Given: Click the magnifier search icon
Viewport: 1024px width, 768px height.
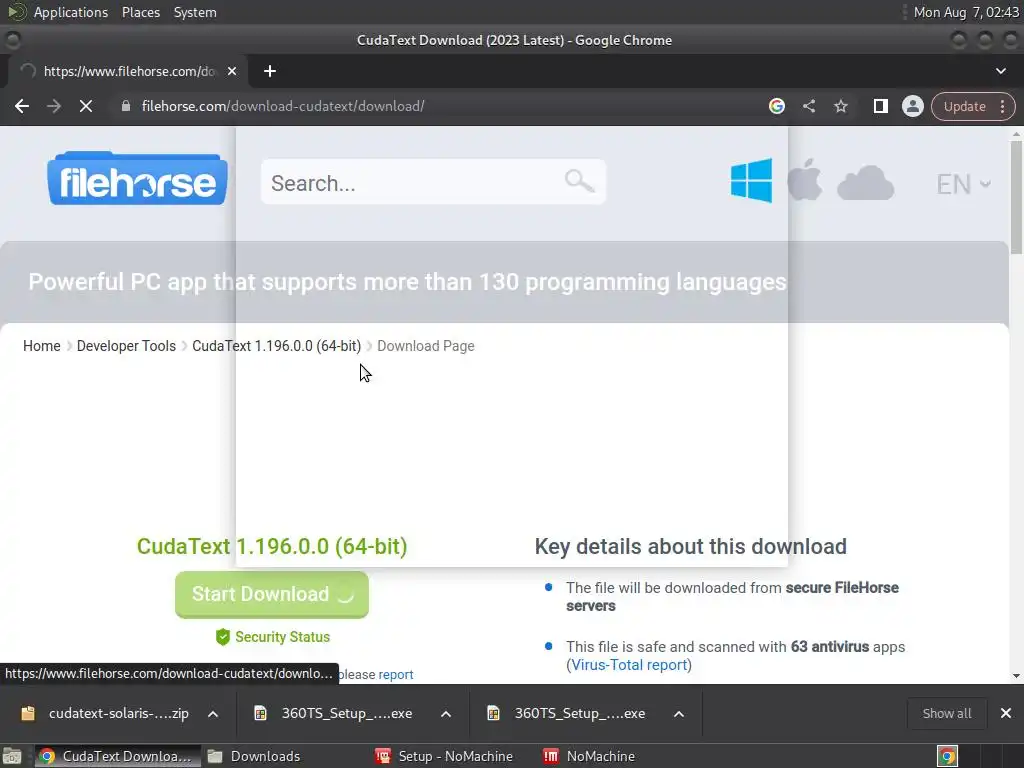Looking at the screenshot, I should [579, 180].
